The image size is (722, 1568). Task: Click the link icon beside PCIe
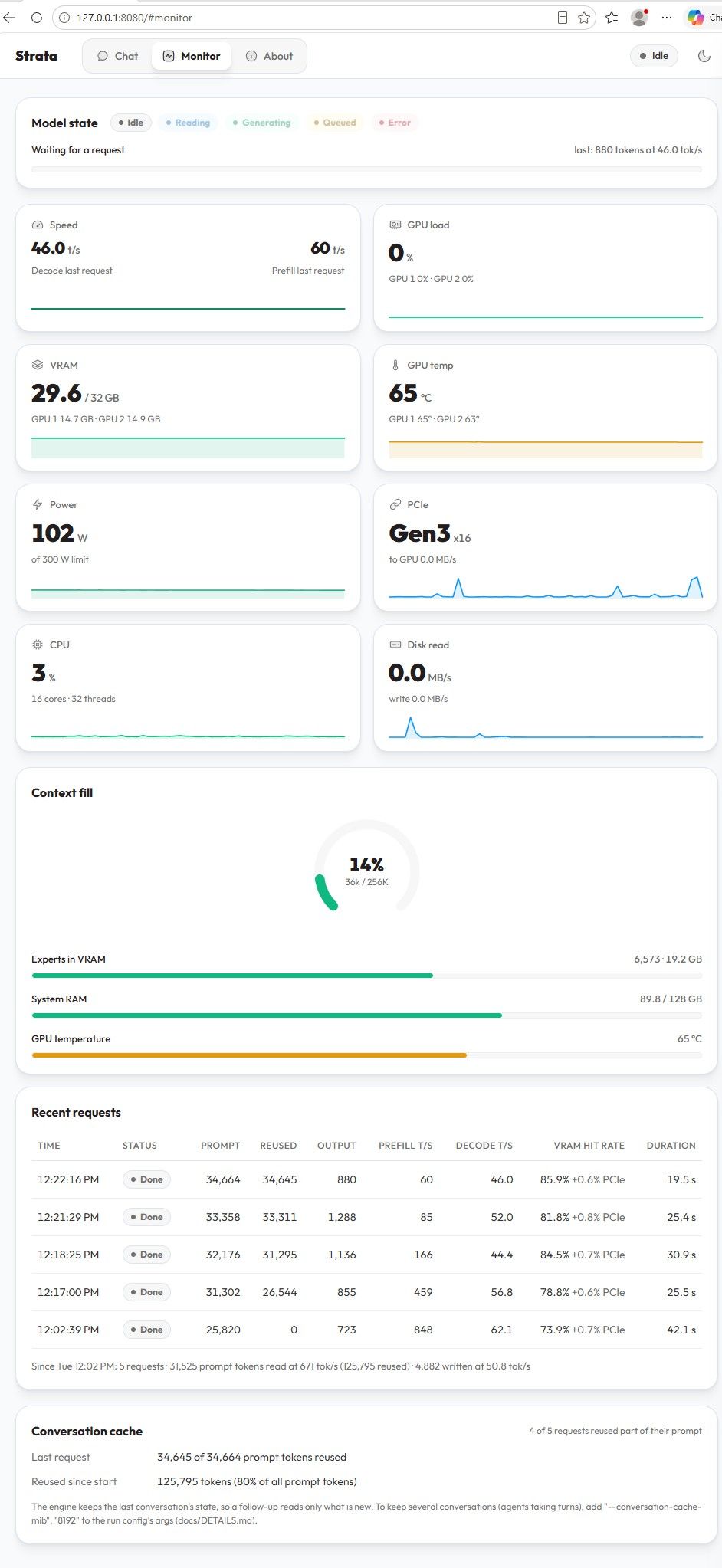click(395, 505)
